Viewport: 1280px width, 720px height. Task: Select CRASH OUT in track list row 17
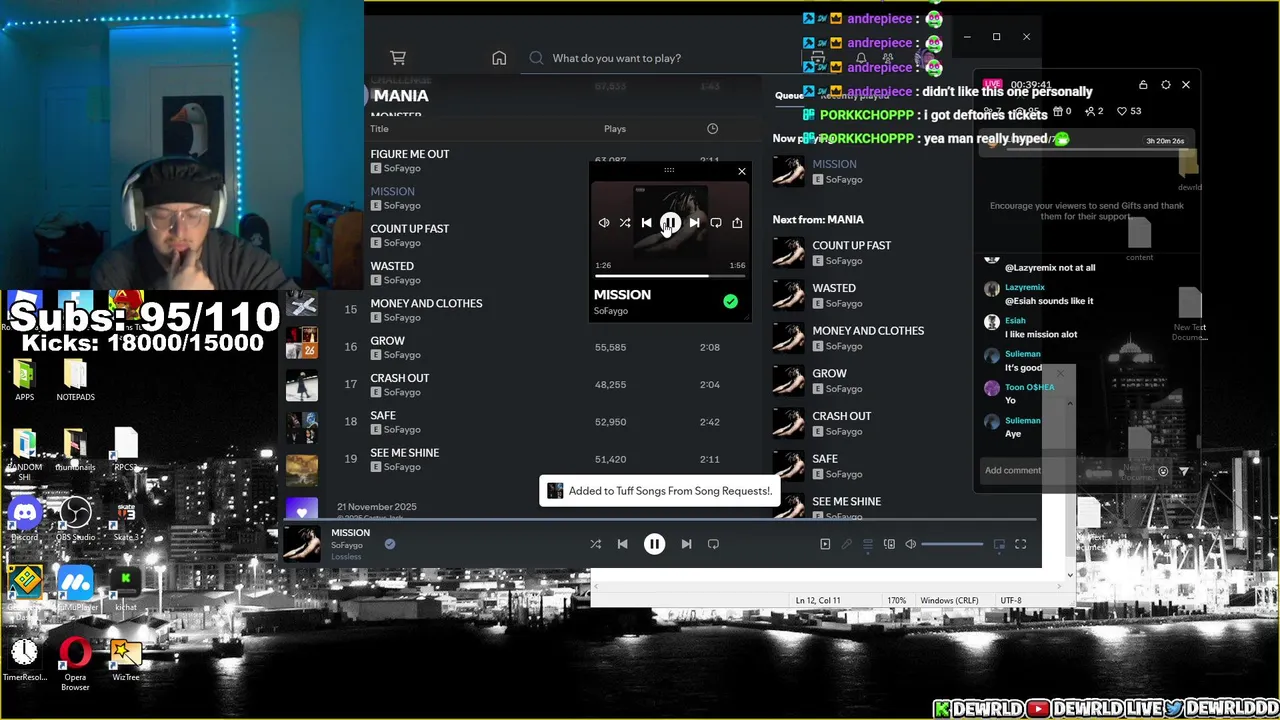[x=400, y=378]
